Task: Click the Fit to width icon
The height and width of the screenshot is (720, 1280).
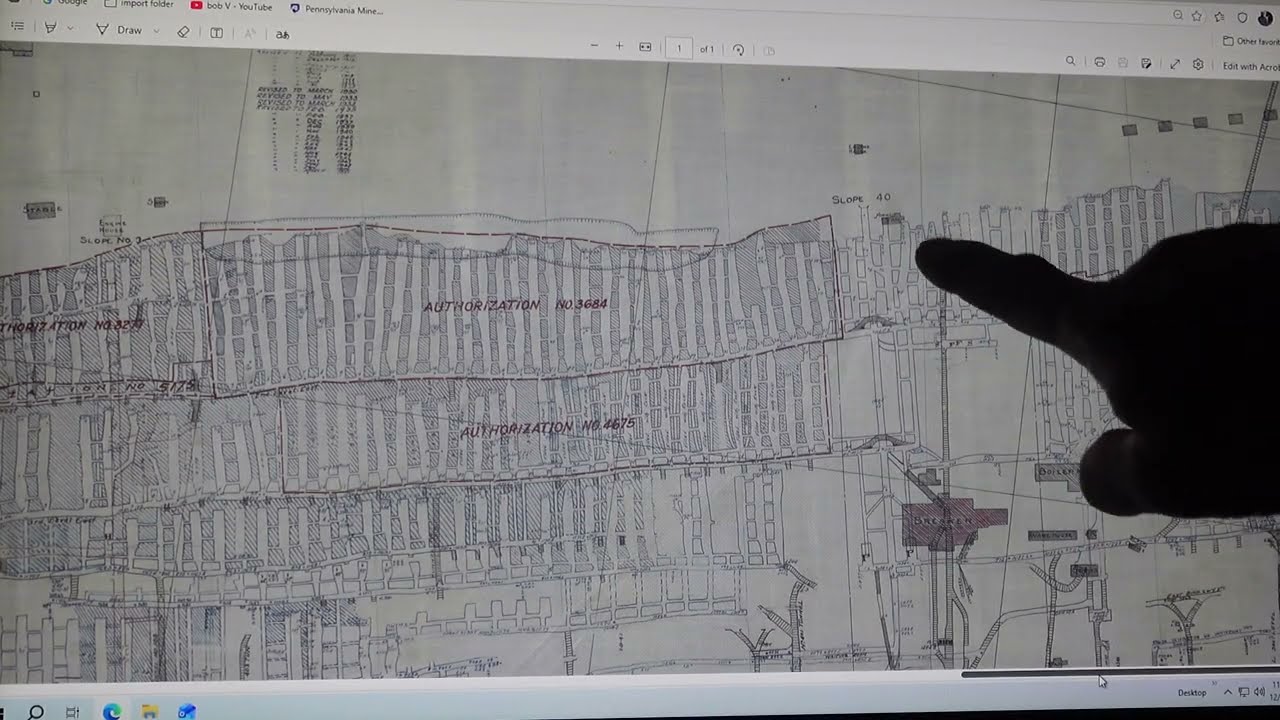Action: click(x=645, y=47)
